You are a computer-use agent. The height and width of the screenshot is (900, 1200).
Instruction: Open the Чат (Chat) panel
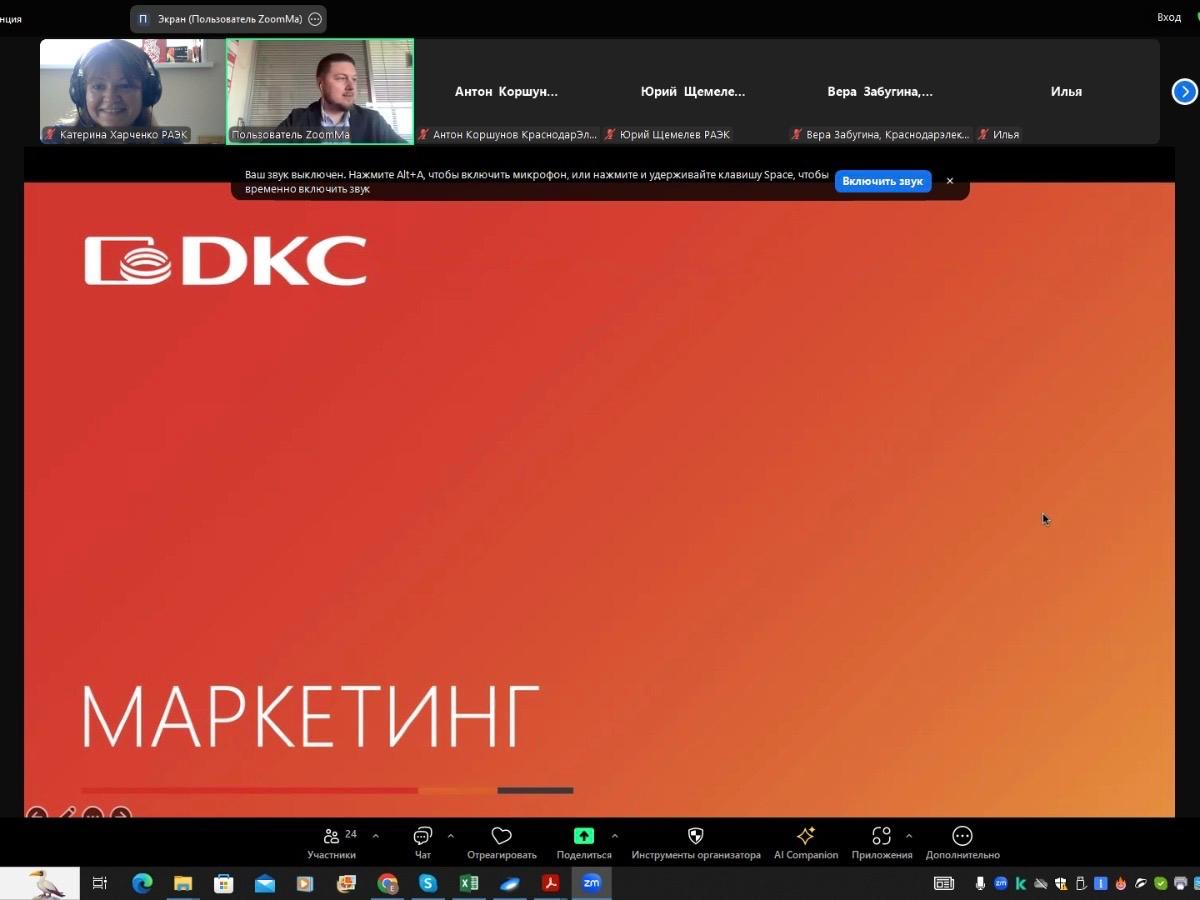423,844
